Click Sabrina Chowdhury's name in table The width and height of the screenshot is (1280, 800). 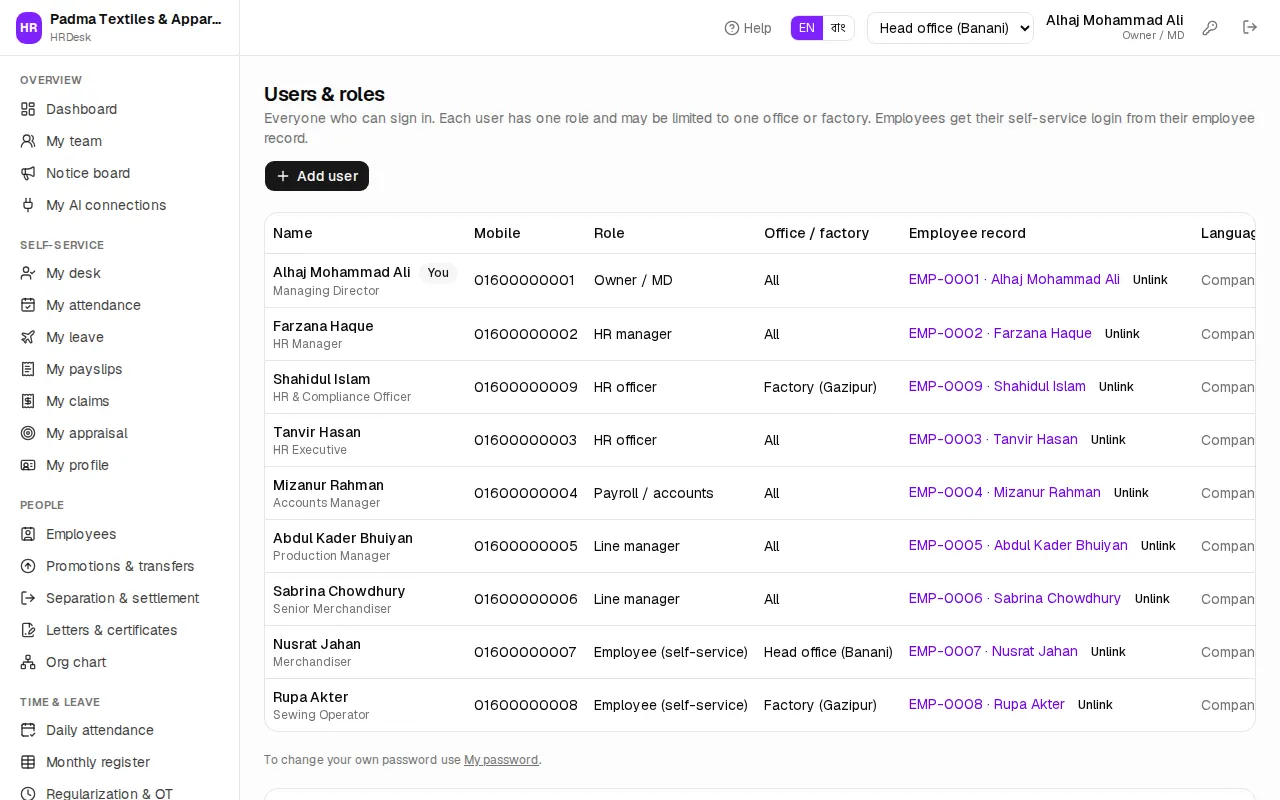(339, 591)
